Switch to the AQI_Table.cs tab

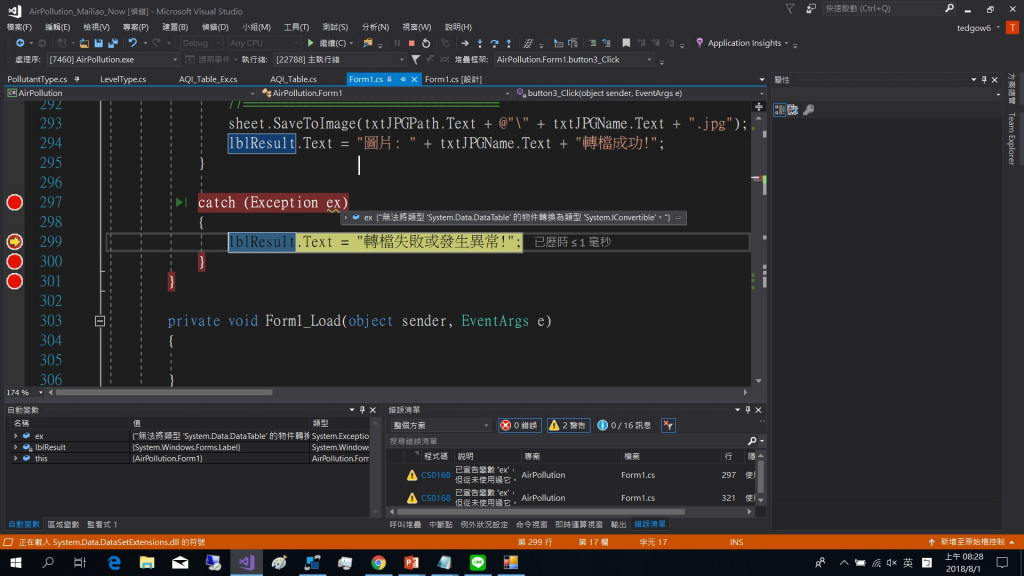coord(293,79)
